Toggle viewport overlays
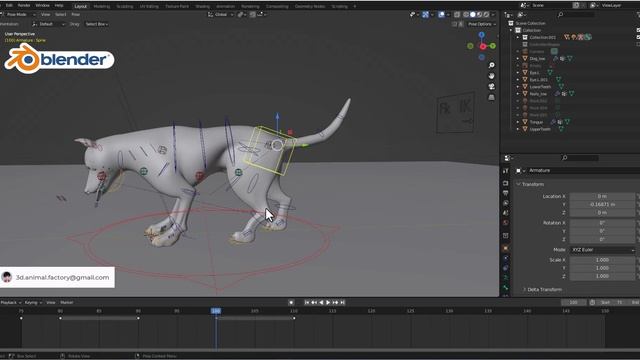Screen dimensions: 640x360 (441, 14)
